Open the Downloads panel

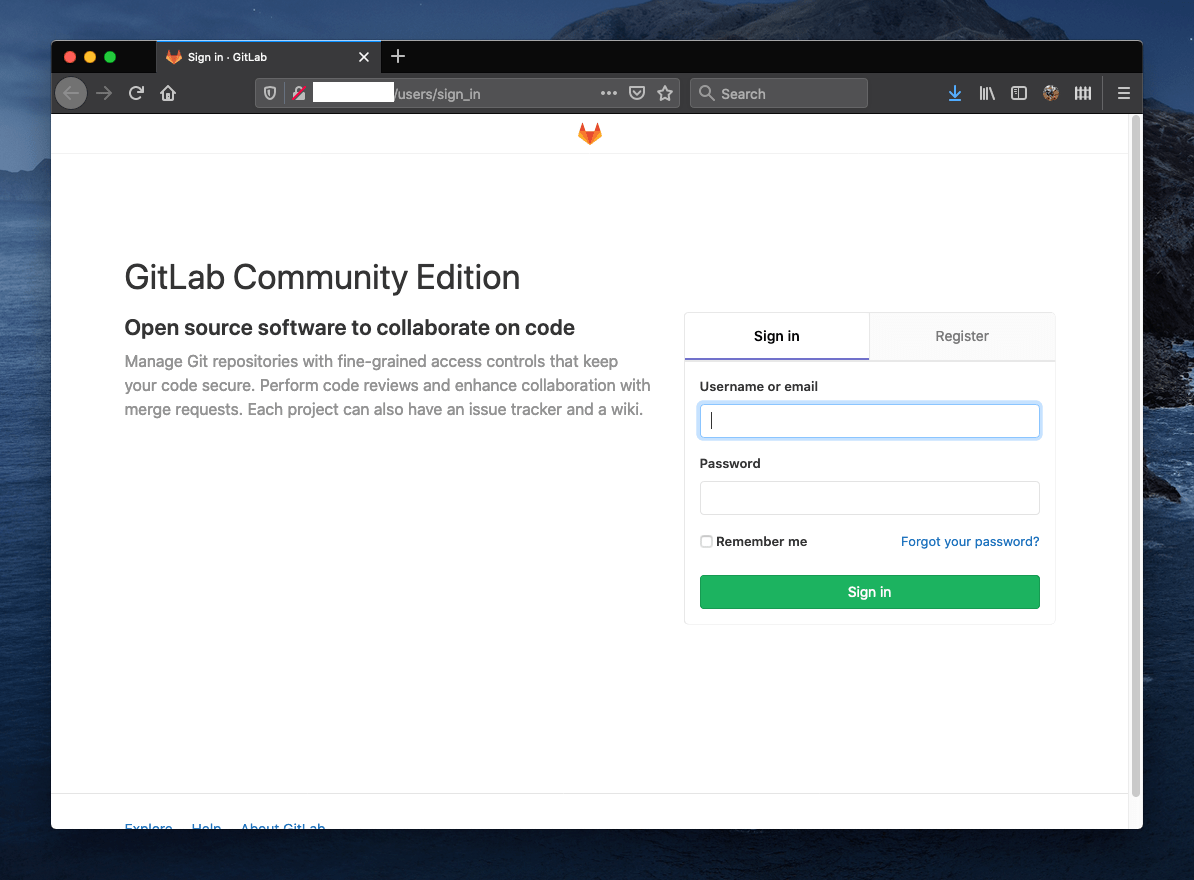point(955,94)
